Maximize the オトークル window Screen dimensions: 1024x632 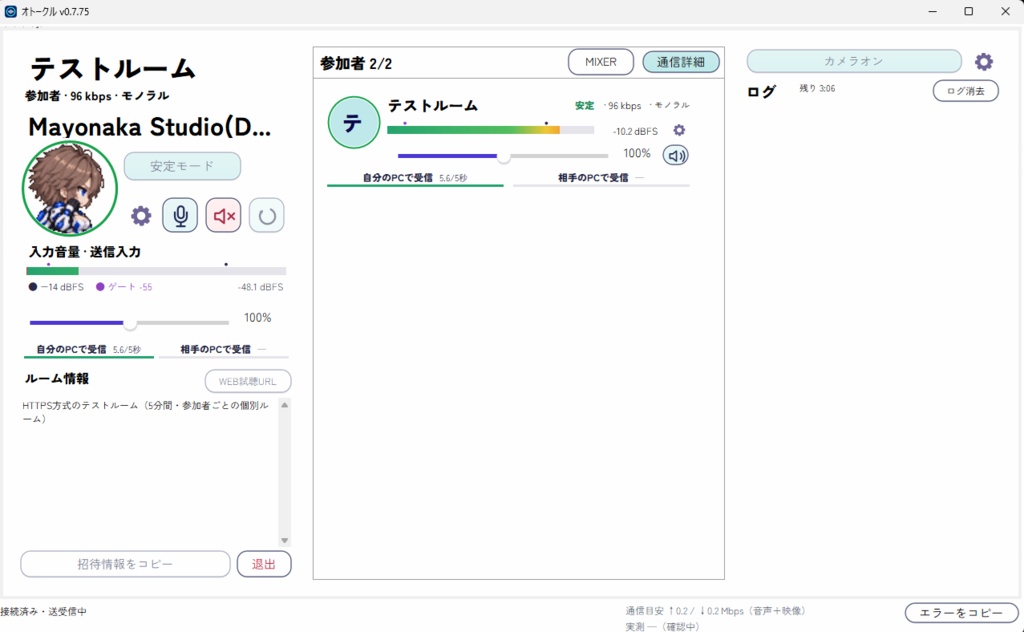click(x=969, y=11)
